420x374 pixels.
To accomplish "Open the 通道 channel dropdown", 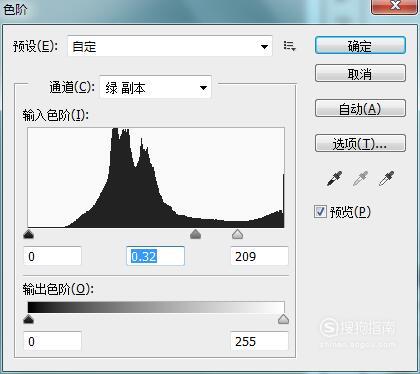I will point(155,88).
